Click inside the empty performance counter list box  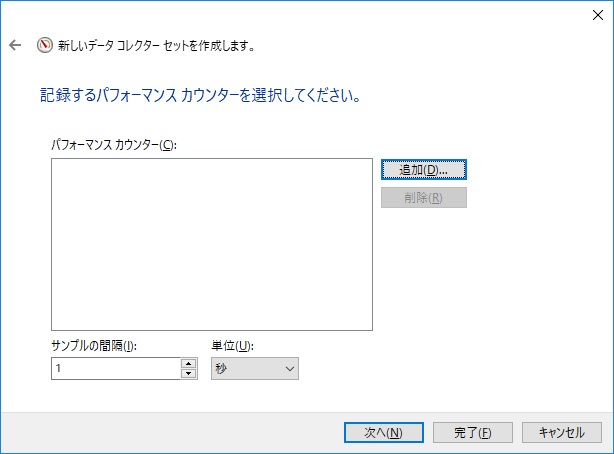(x=211, y=243)
